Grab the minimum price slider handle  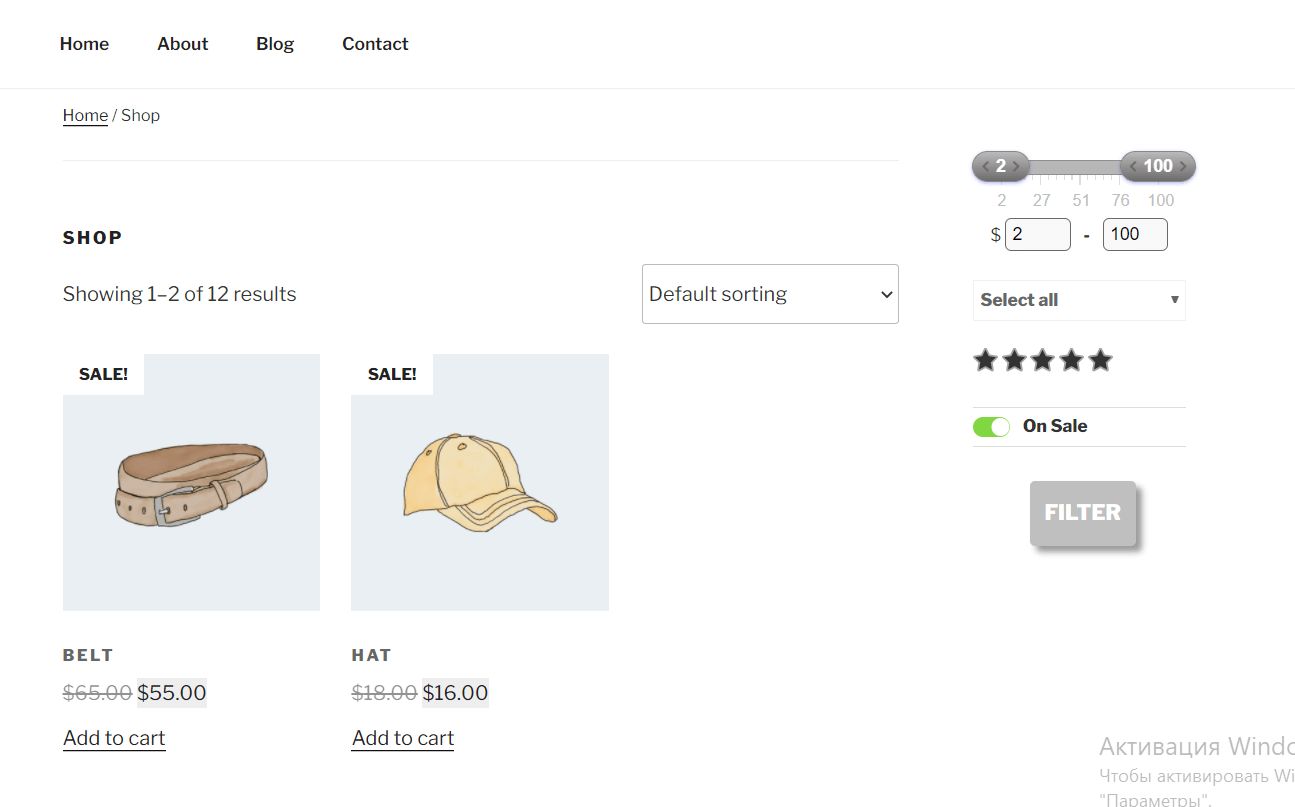(1000, 166)
